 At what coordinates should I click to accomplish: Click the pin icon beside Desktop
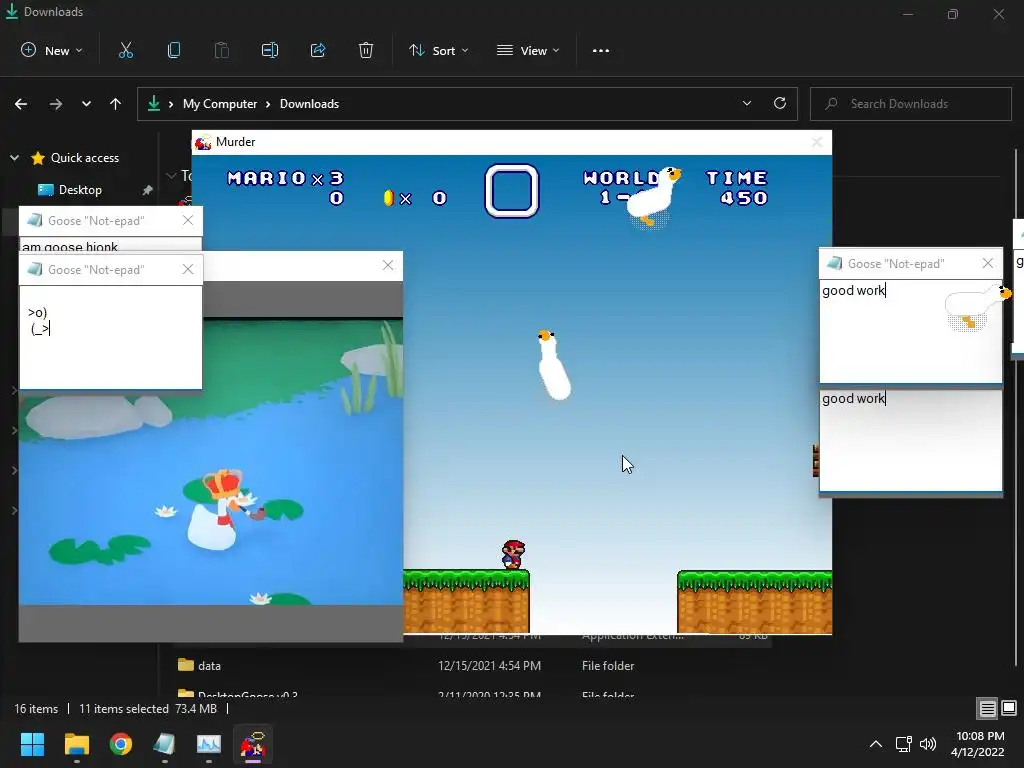(x=148, y=190)
